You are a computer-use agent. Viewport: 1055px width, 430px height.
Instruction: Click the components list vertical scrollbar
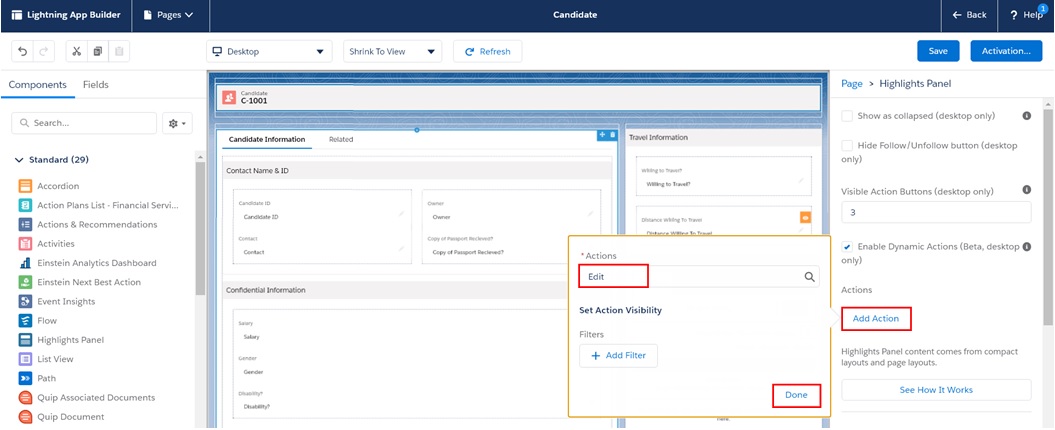pos(200,229)
